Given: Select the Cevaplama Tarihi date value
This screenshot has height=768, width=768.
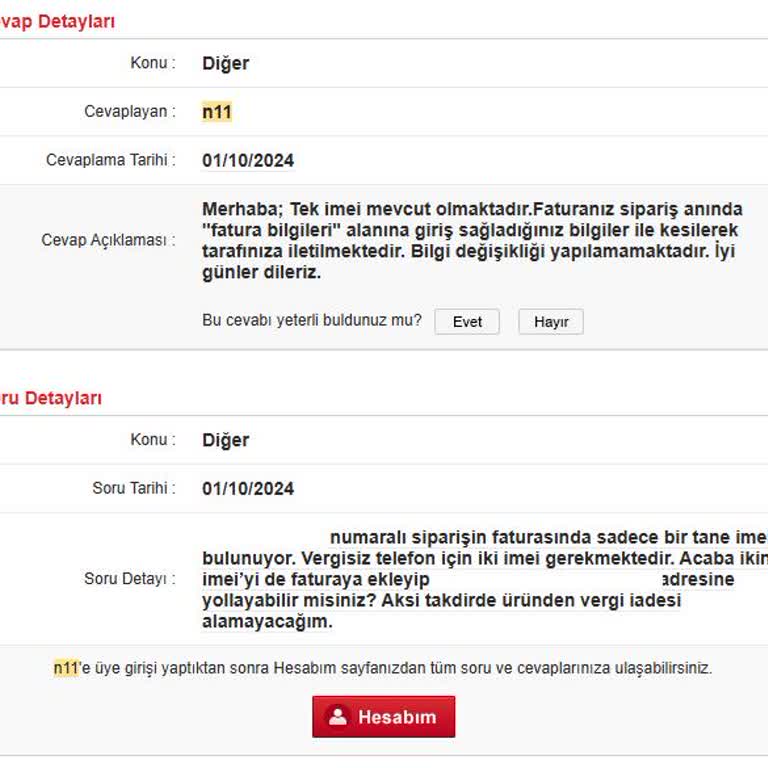Looking at the screenshot, I should click(x=248, y=161).
